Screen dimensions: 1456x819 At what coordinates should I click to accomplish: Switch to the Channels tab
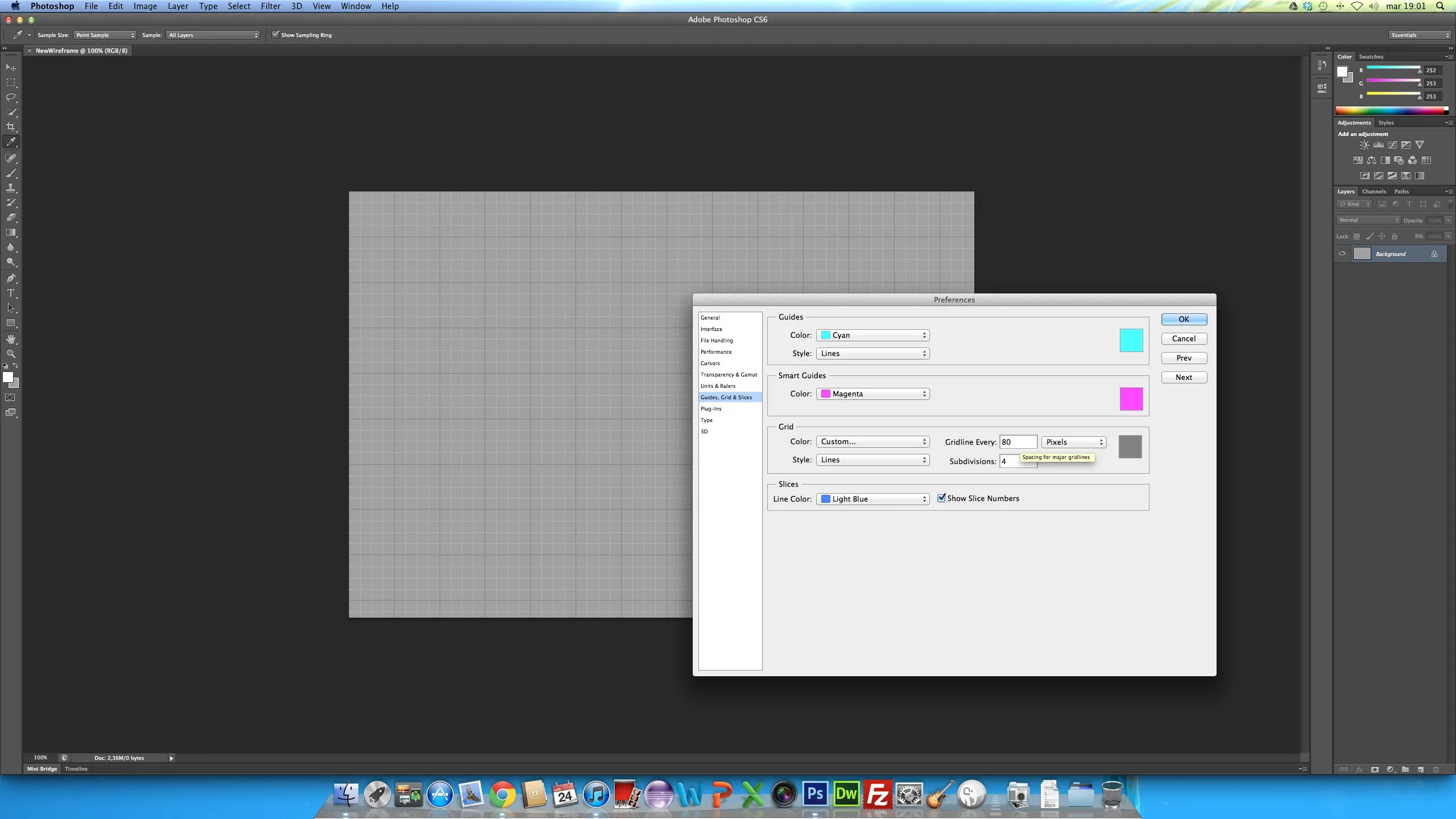[x=1374, y=192]
